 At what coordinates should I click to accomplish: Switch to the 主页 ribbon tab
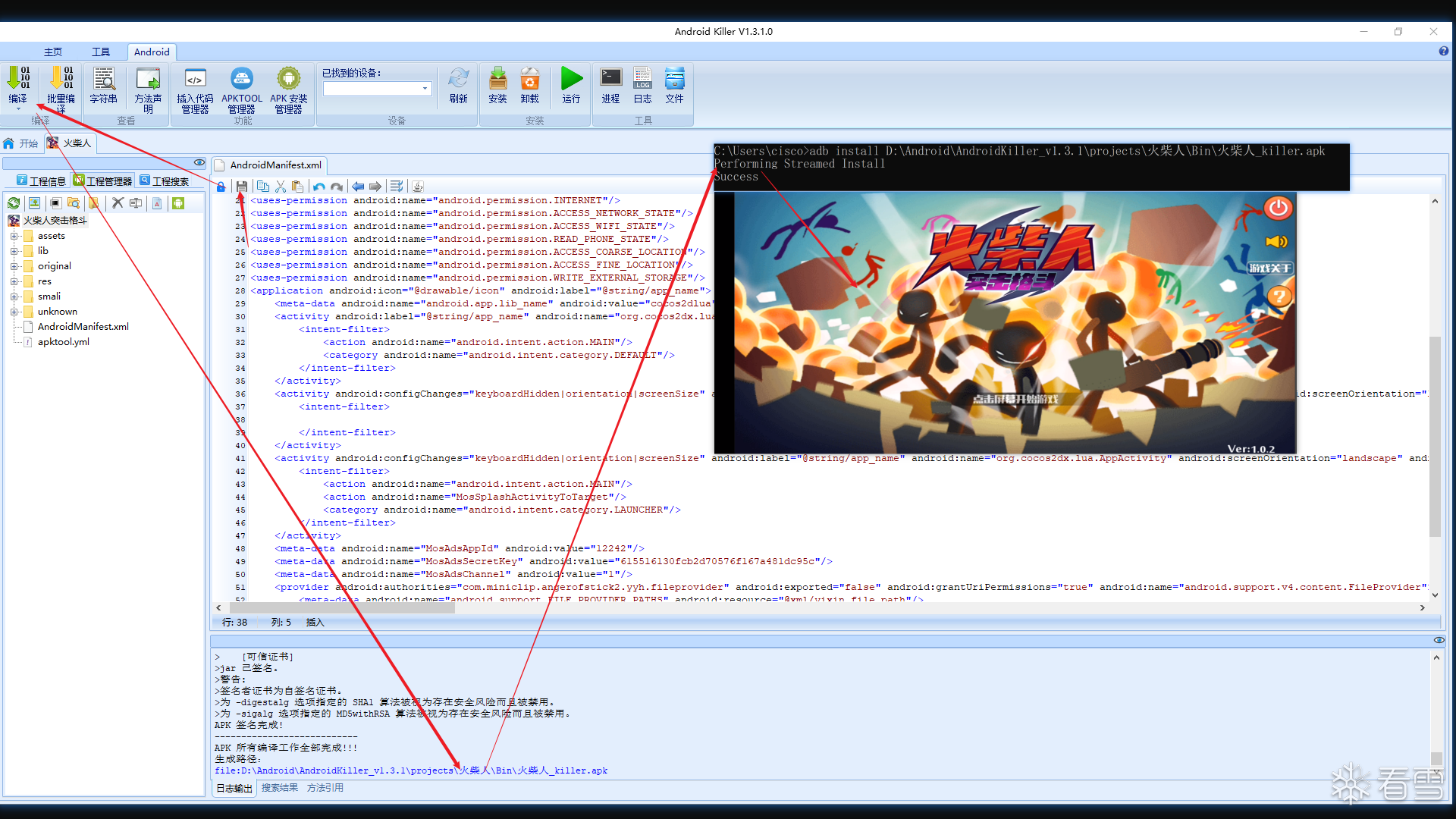tap(53, 52)
